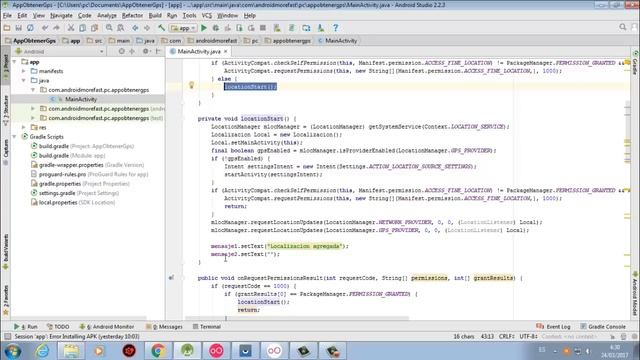Open the File menu
This screenshot has height=360, width=640.
coord(7,16)
